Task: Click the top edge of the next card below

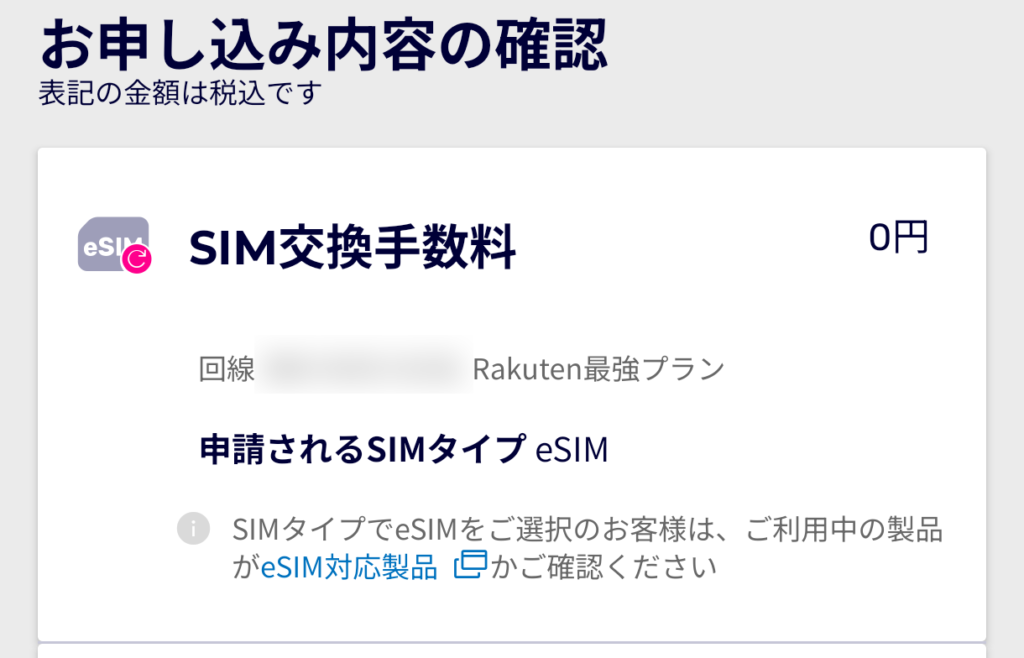Action: coord(512,649)
